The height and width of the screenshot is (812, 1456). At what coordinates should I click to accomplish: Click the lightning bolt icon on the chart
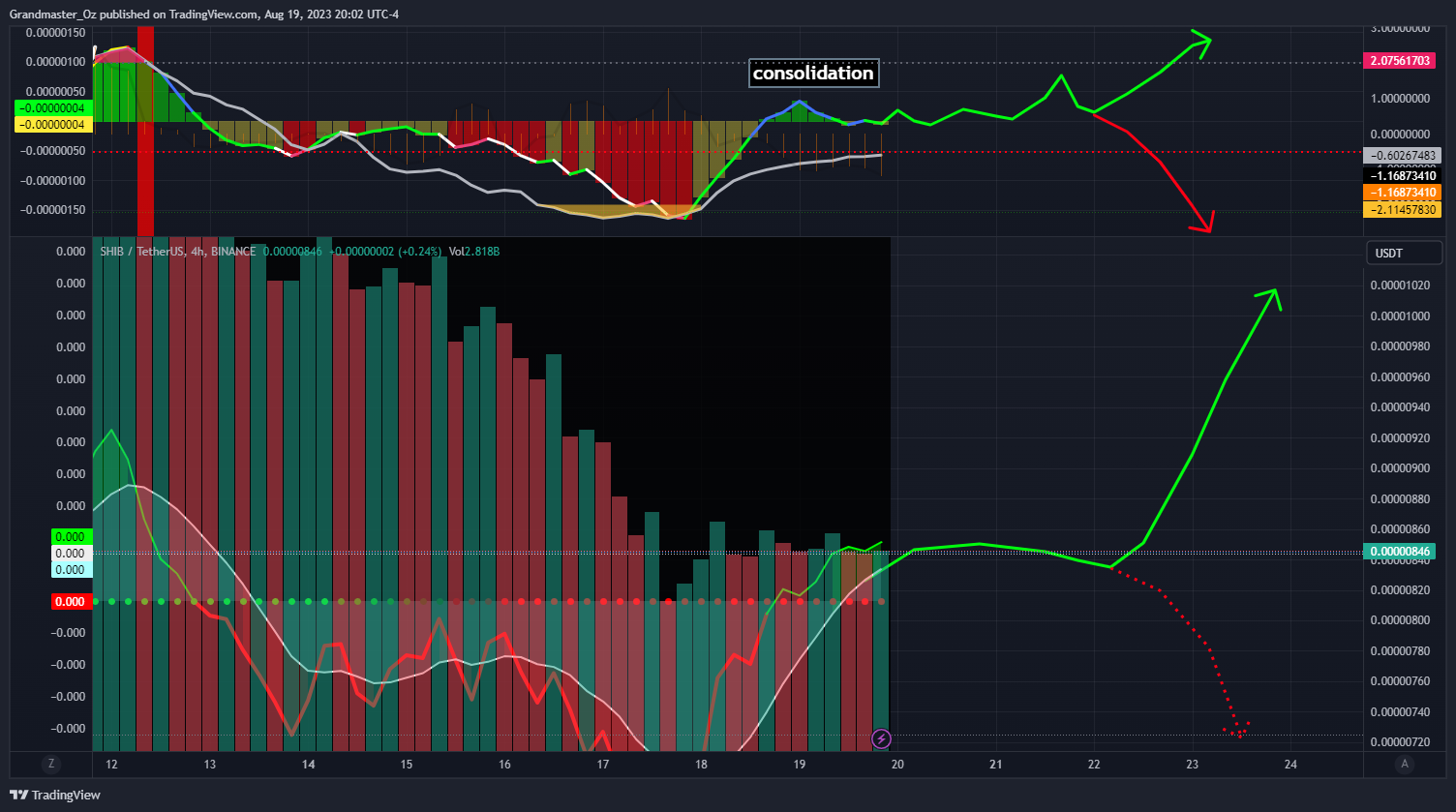[x=881, y=739]
